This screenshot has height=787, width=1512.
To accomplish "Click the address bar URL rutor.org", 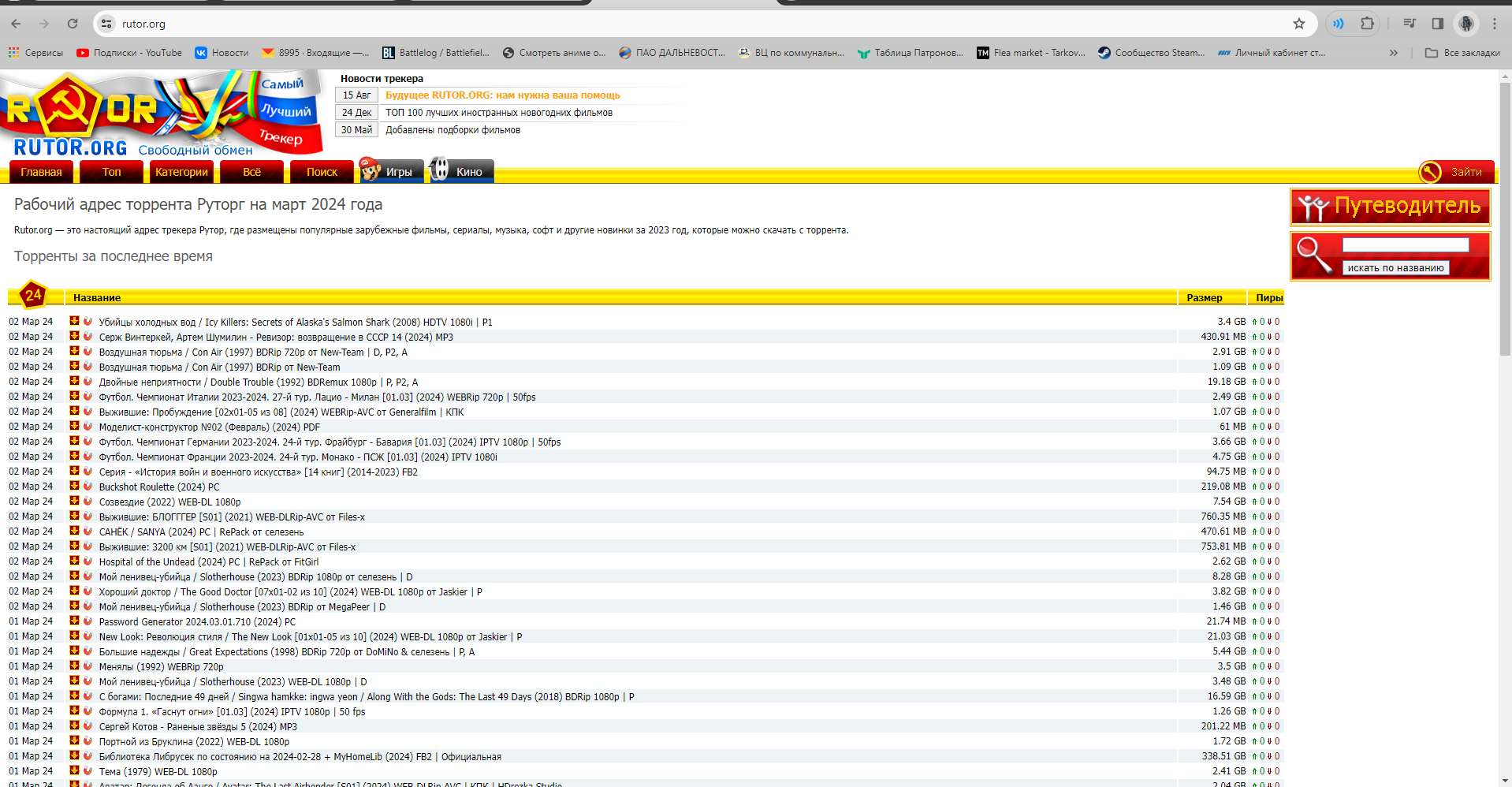I will [143, 24].
